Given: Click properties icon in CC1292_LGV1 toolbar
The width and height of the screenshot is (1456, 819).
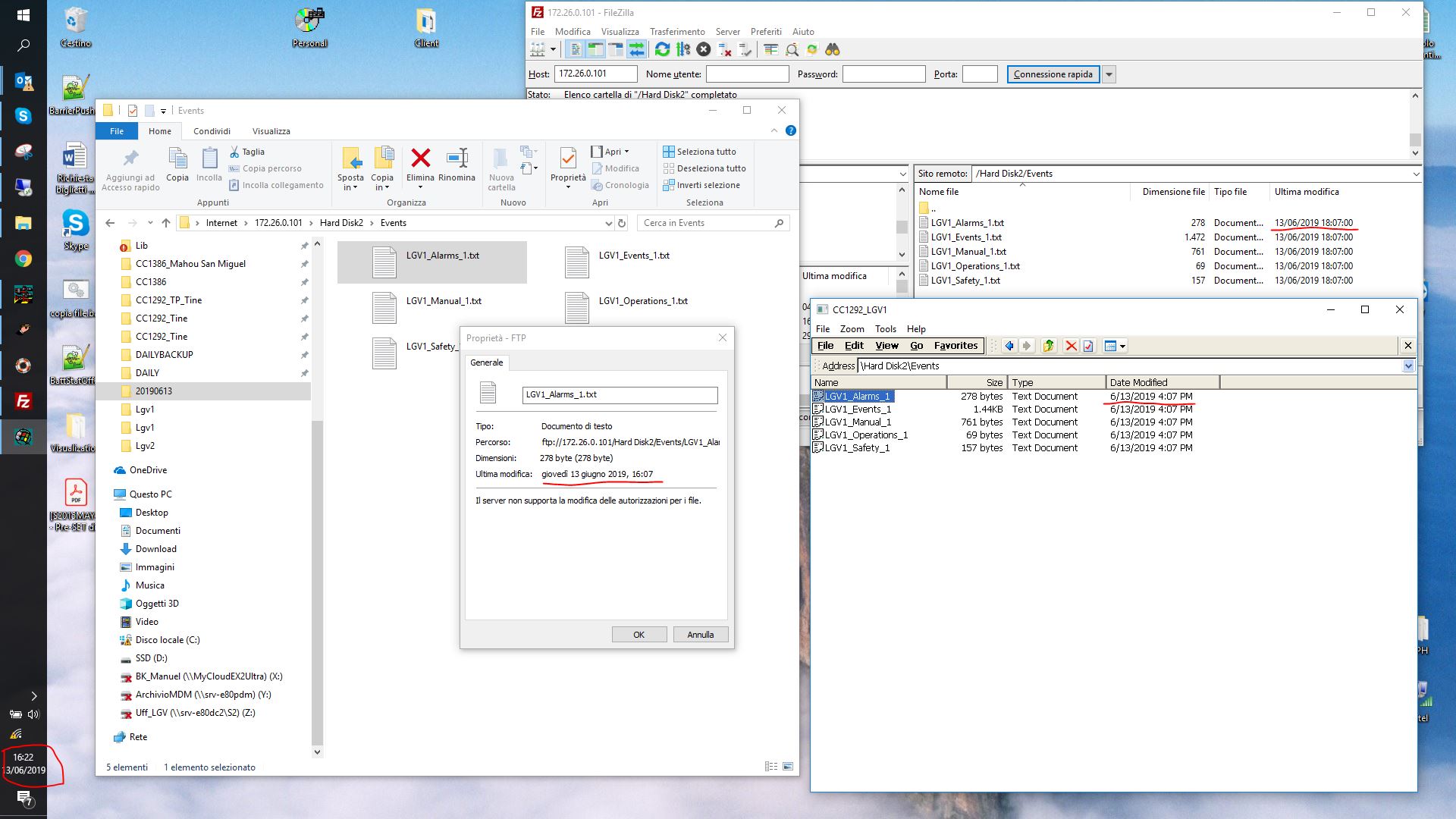Looking at the screenshot, I should click(1088, 346).
